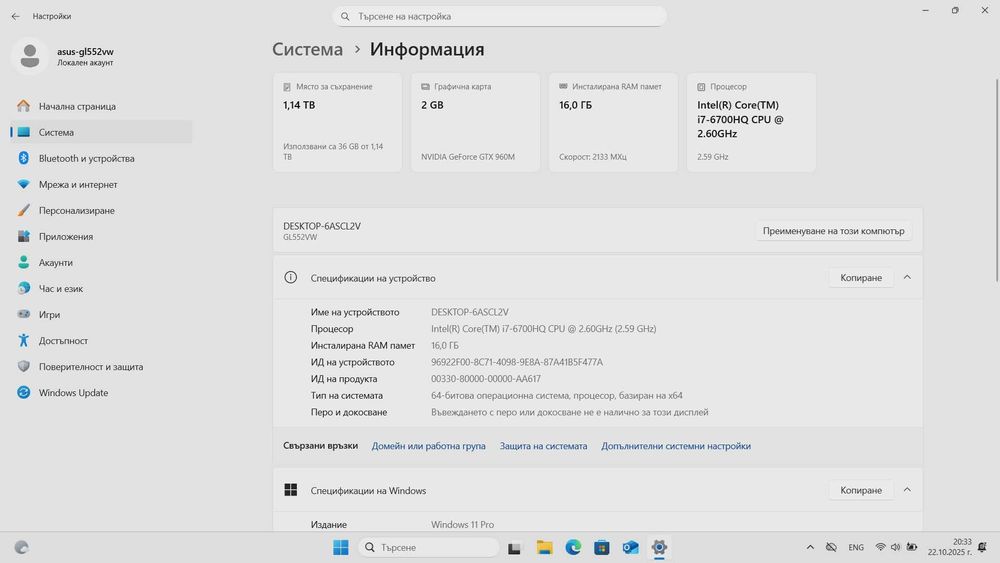Copy Windows specifications with Копиране
The height and width of the screenshot is (563, 1000).
[x=861, y=490]
